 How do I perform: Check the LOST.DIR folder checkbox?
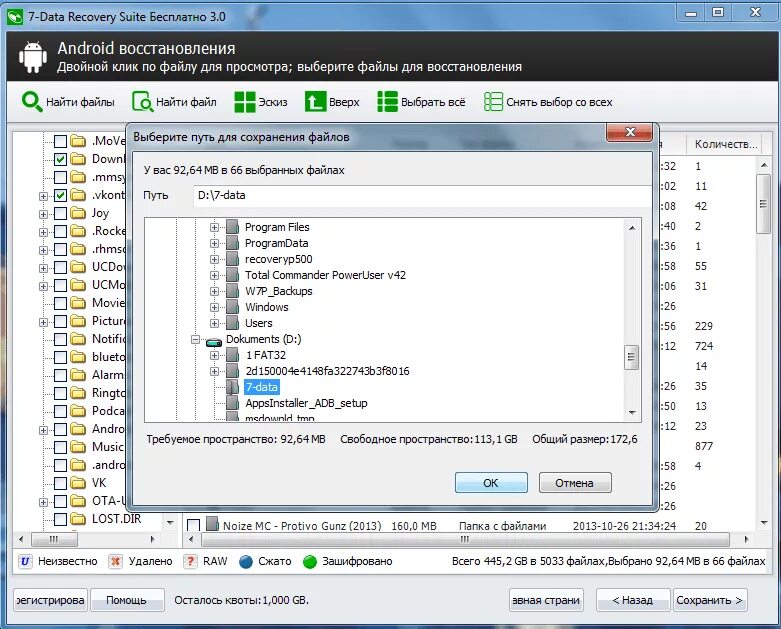60,519
